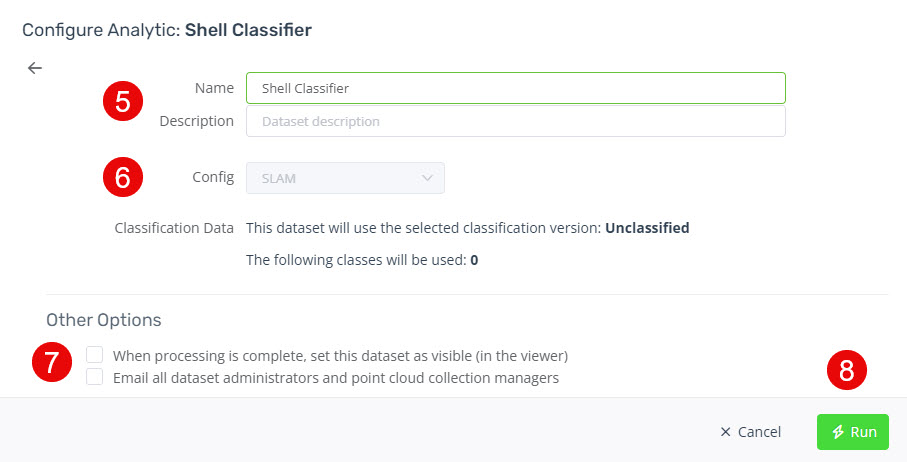Open the SLAM config selection box
The height and width of the screenshot is (462, 907).
click(x=345, y=178)
